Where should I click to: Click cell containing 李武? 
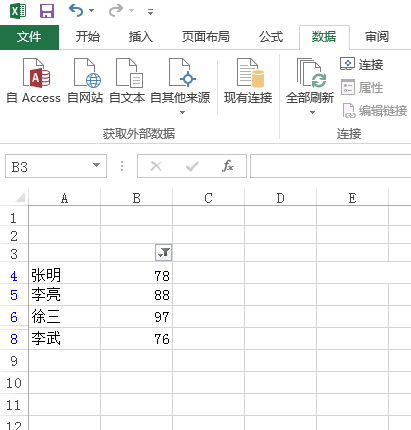click(x=65, y=339)
